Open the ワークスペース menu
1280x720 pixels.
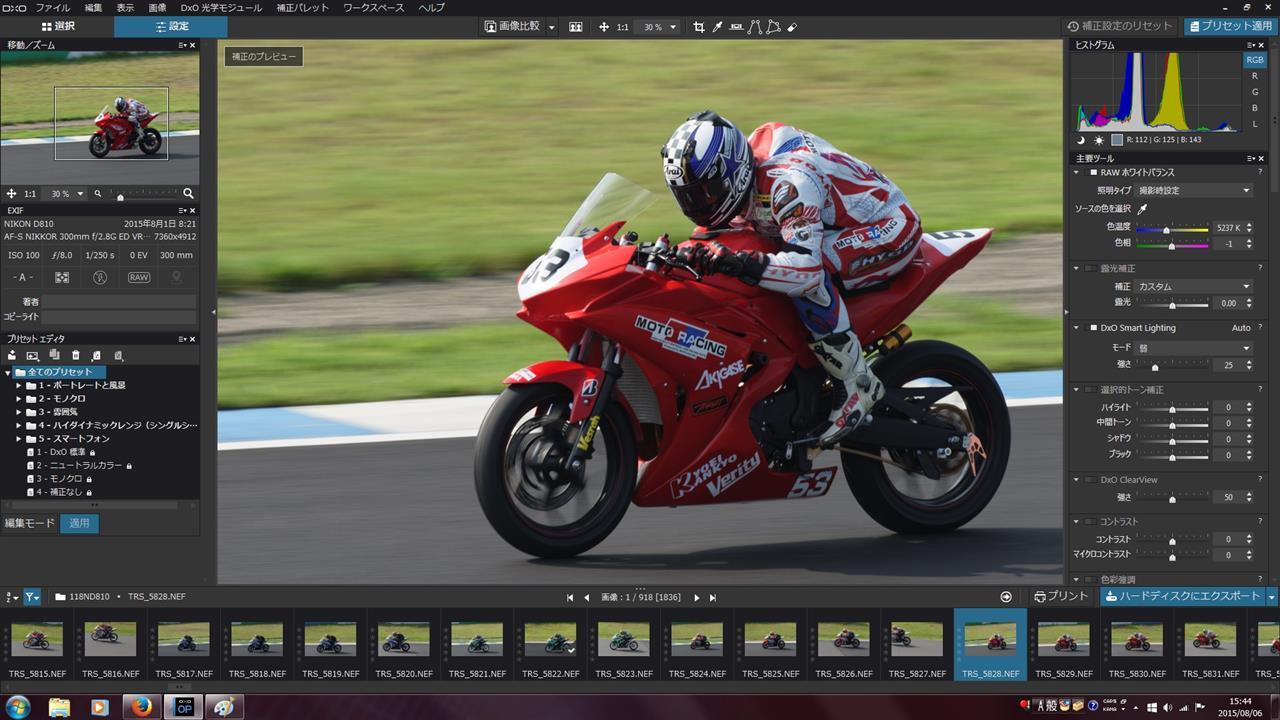[x=373, y=7]
